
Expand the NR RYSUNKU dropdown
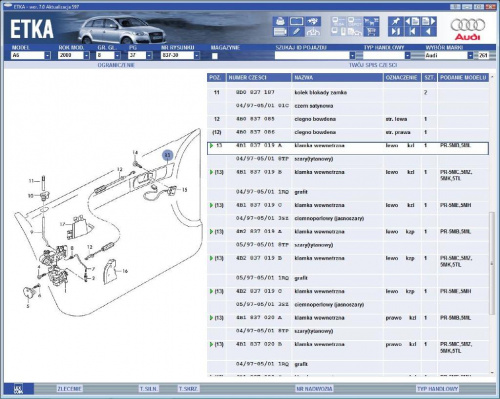[x=197, y=55]
